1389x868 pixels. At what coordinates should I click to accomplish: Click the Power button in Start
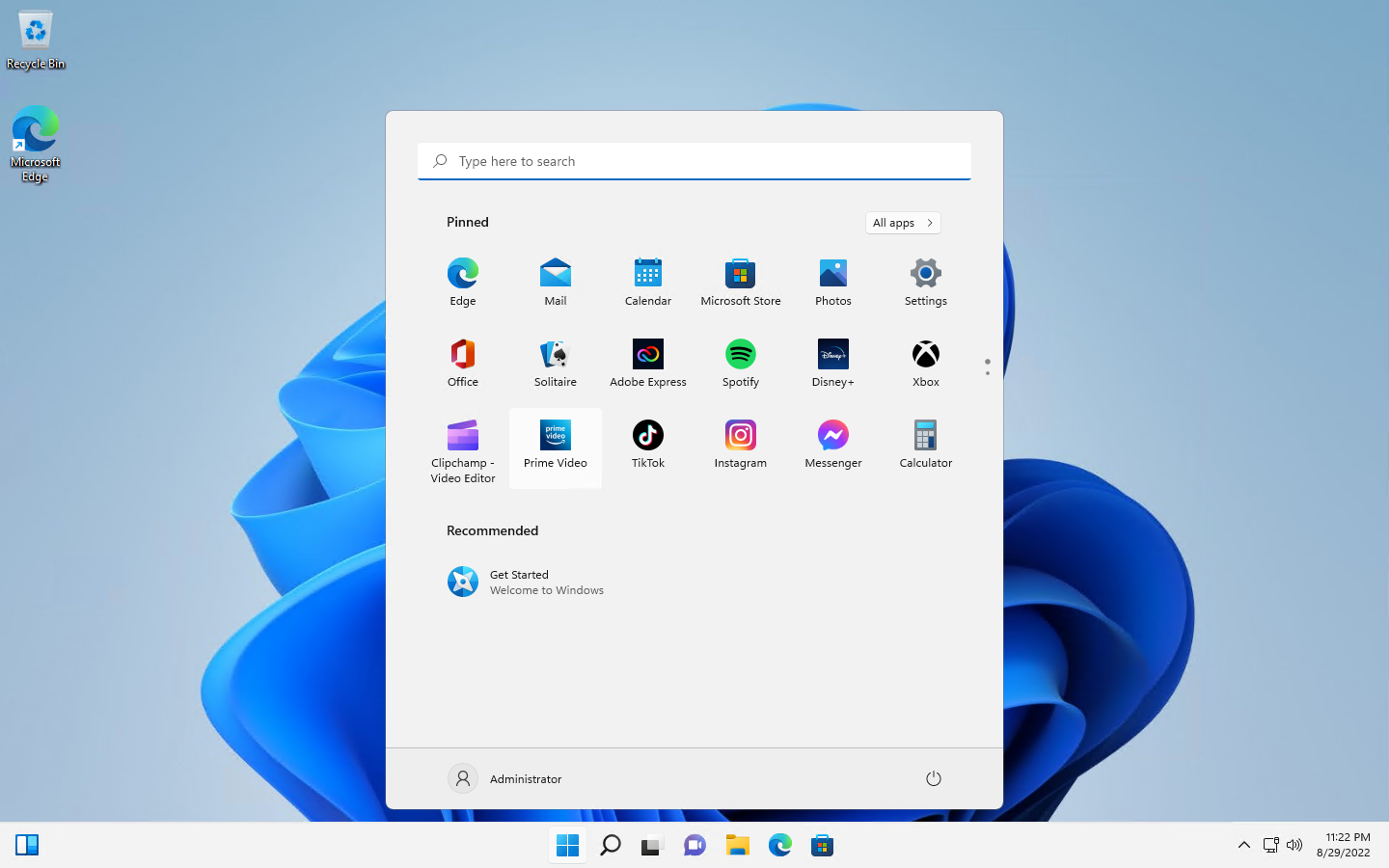point(933,778)
